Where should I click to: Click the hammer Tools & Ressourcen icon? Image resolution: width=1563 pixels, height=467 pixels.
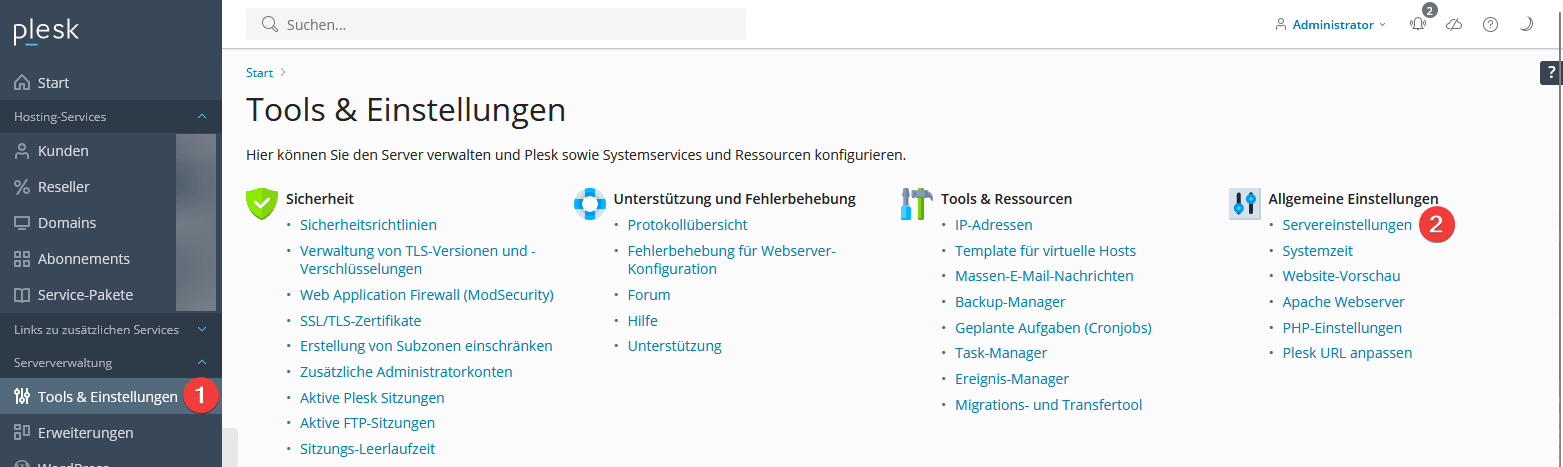point(916,203)
